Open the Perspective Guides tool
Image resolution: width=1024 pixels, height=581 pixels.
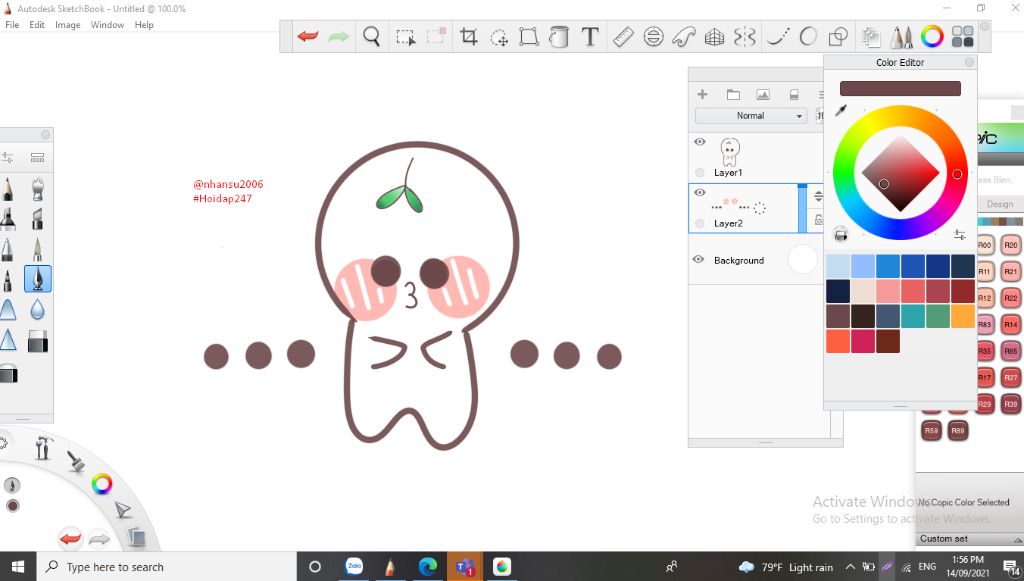pos(714,37)
